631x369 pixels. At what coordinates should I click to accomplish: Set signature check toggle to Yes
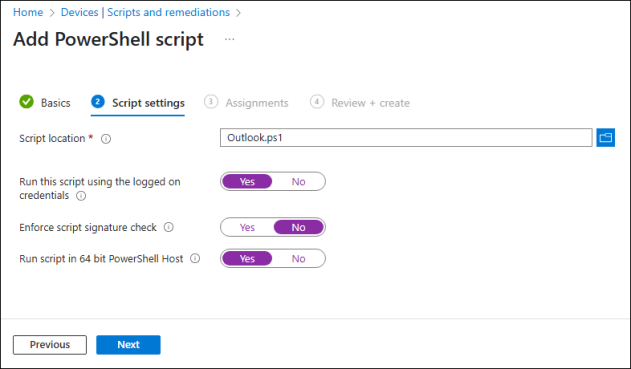pos(247,227)
